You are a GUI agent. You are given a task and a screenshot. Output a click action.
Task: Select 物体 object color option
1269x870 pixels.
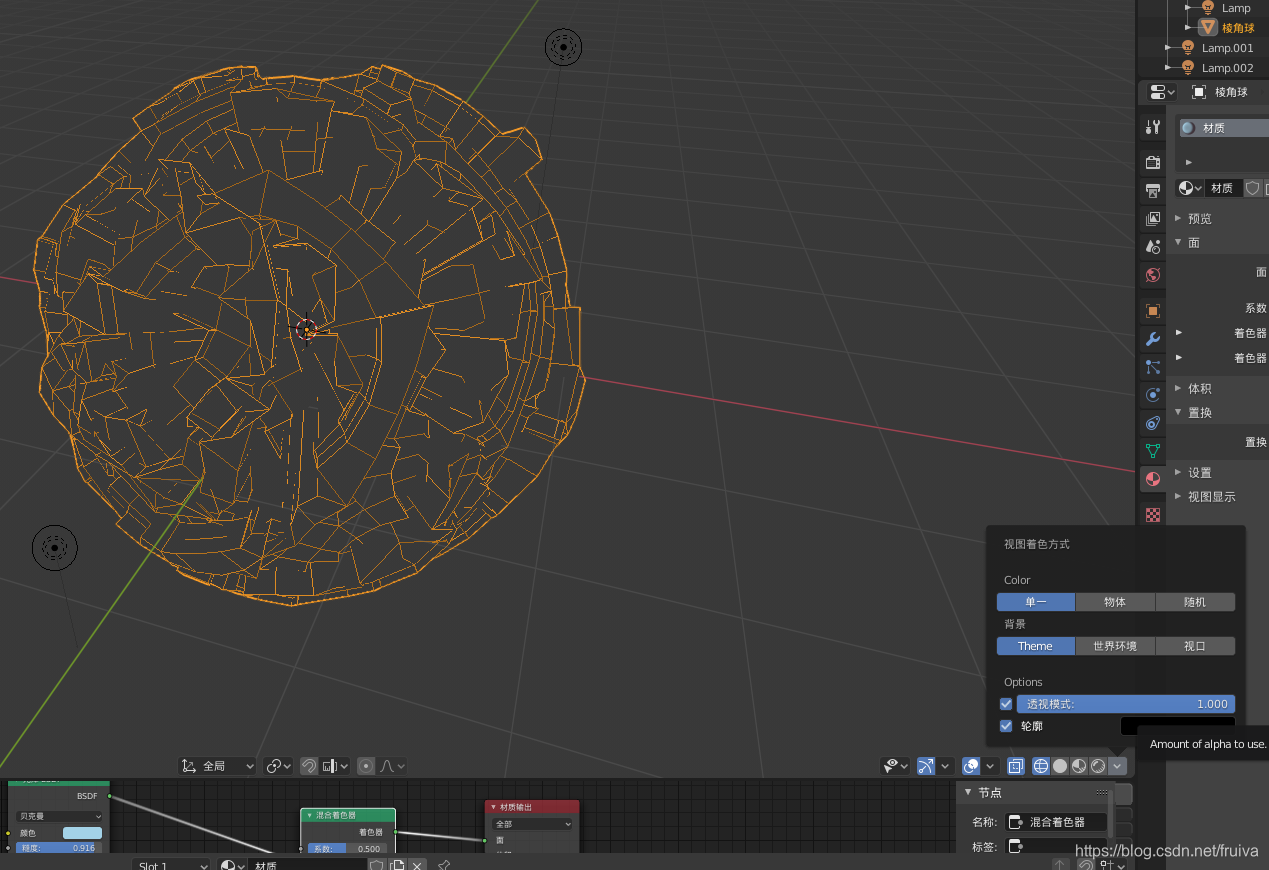pos(1115,602)
